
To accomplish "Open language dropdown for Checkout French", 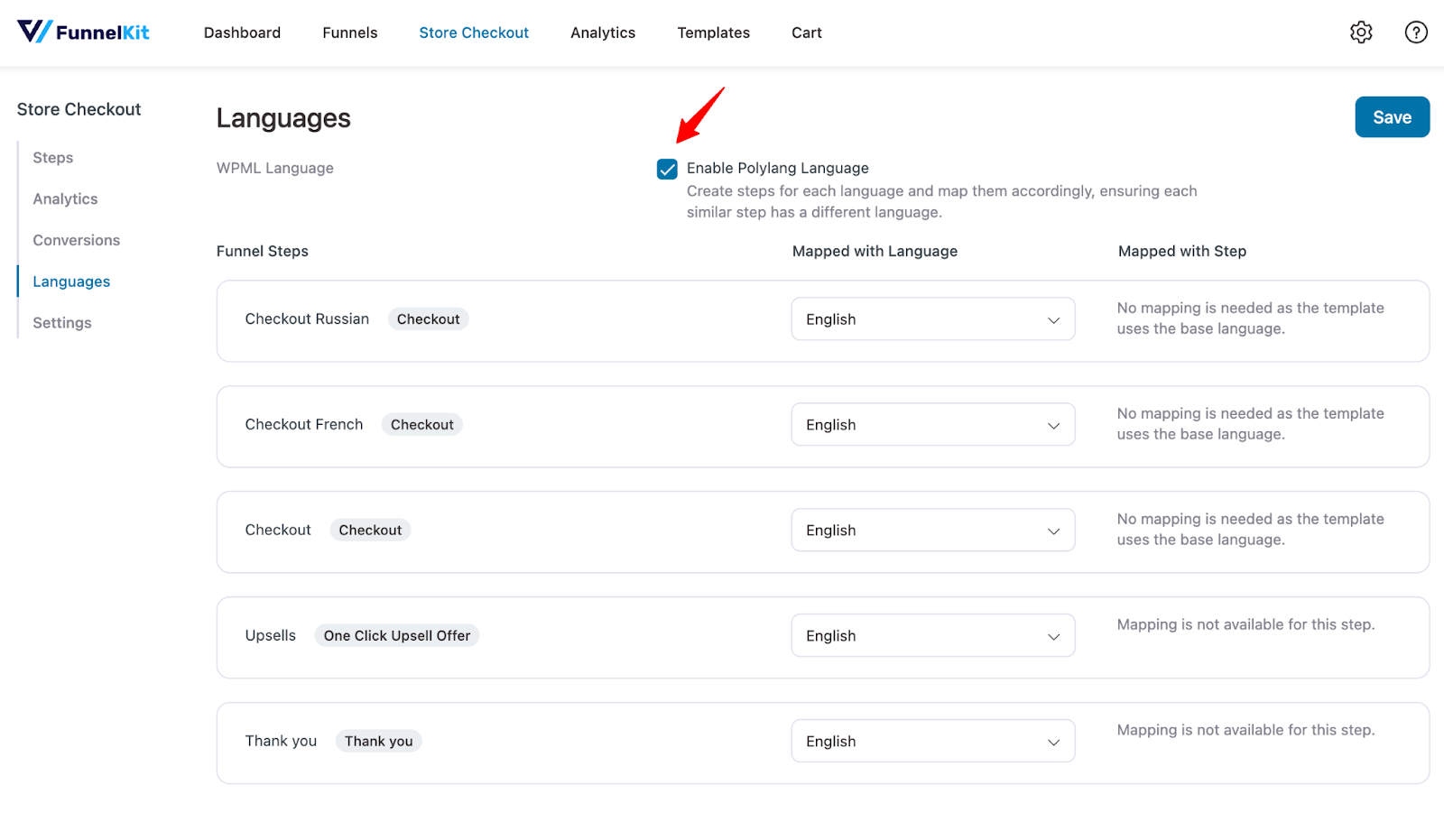I will [x=933, y=425].
